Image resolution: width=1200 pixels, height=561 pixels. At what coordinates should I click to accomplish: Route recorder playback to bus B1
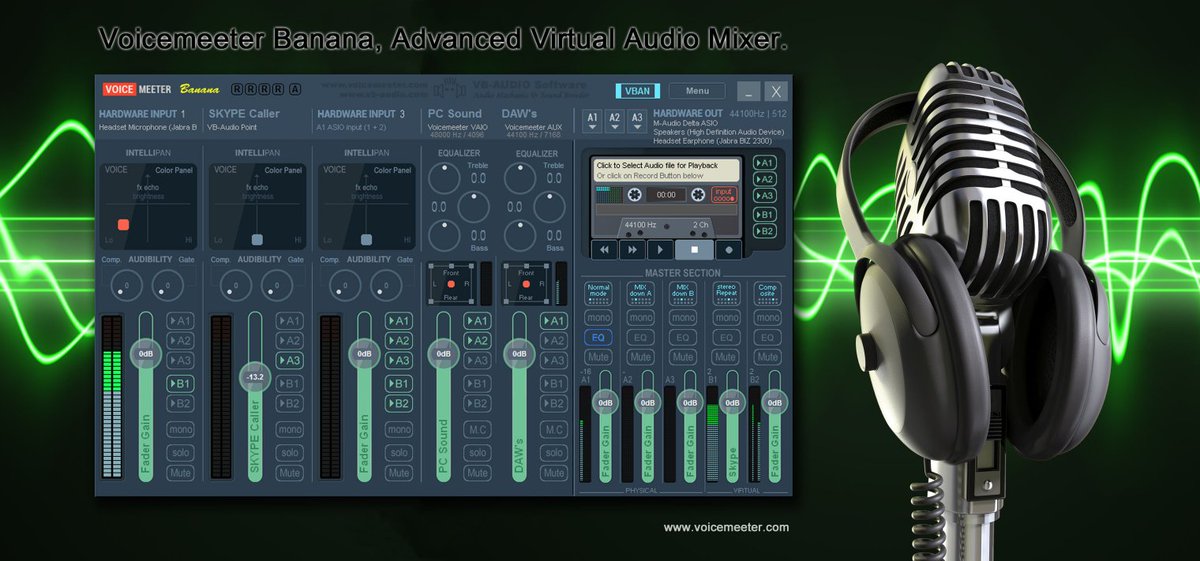765,215
